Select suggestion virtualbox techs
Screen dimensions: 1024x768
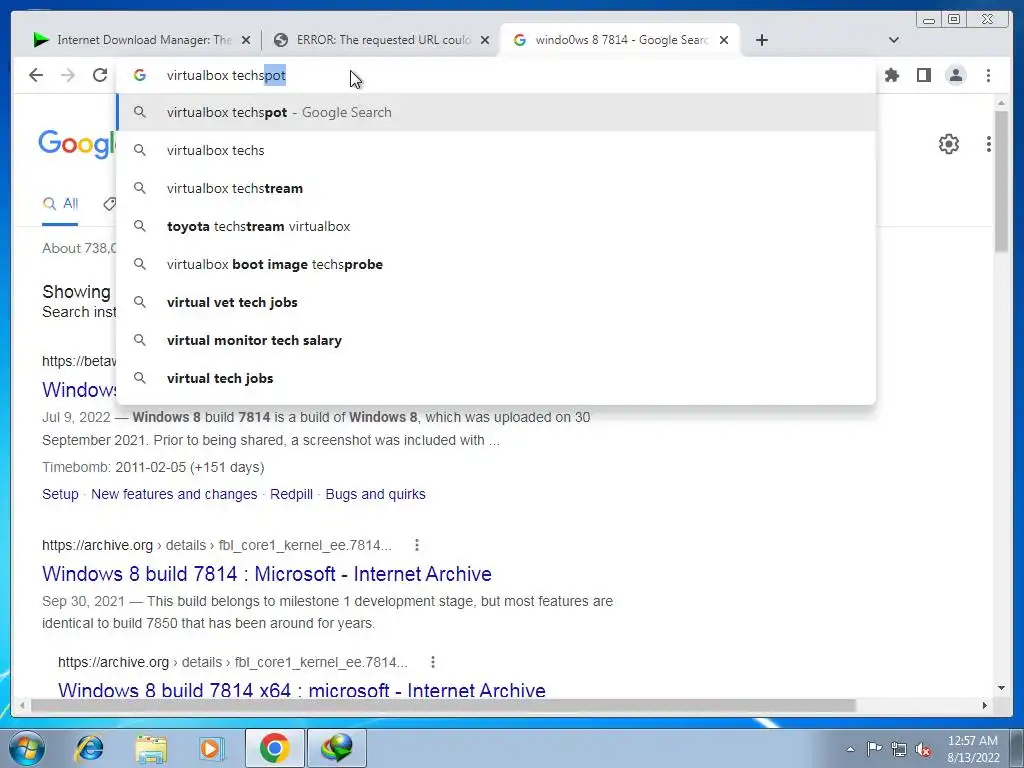coord(496,150)
